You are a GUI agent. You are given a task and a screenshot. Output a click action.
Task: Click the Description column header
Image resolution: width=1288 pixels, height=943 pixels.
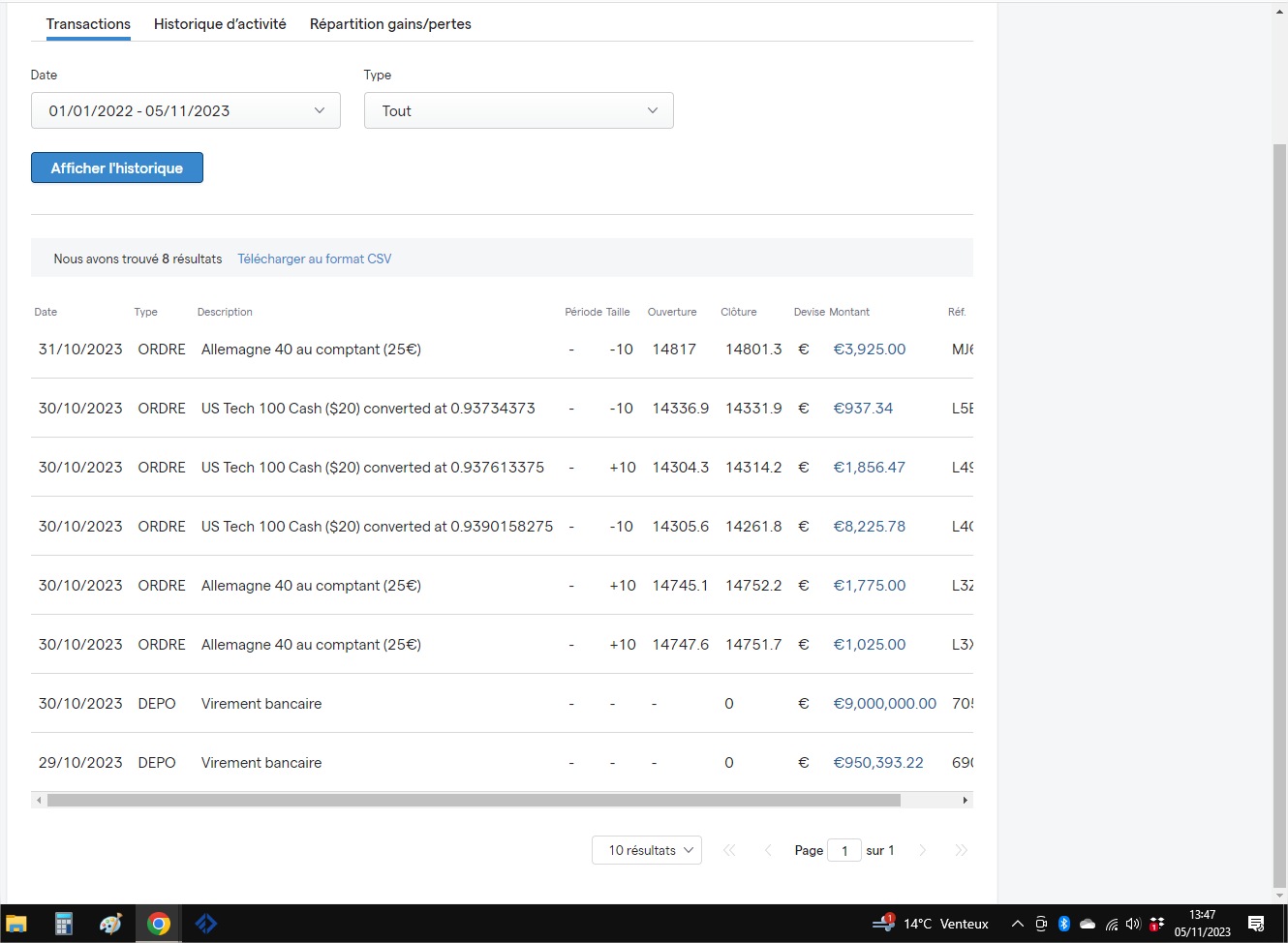[x=225, y=312]
